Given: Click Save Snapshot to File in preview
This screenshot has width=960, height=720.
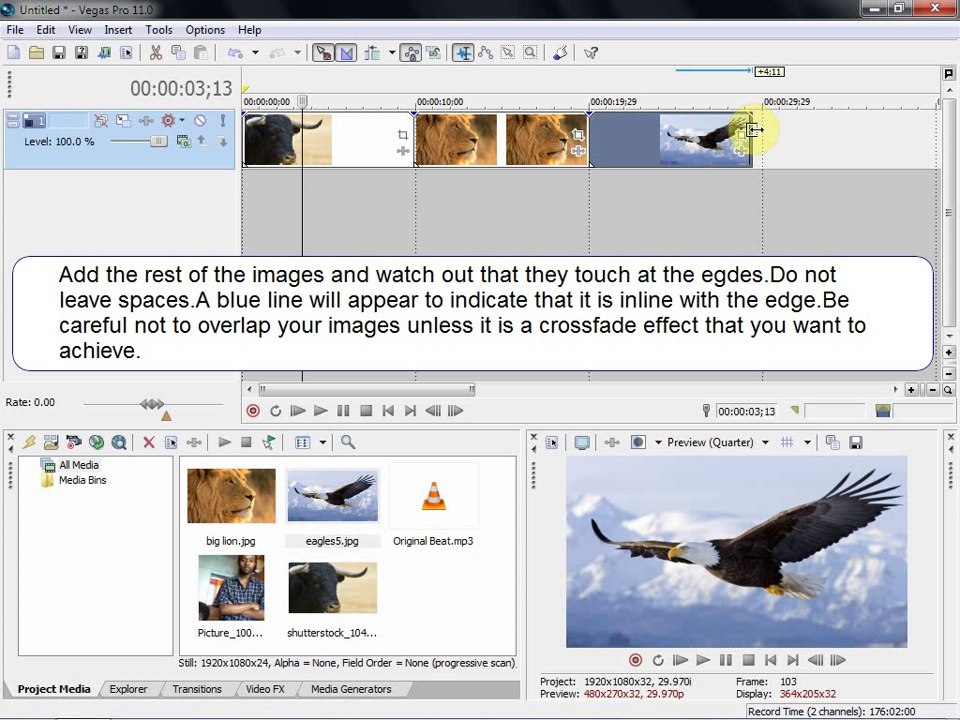Looking at the screenshot, I should point(855,442).
